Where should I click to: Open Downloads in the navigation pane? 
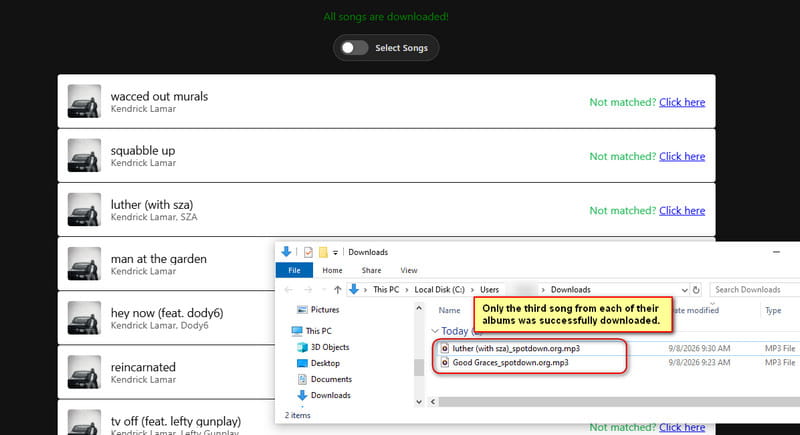331,395
